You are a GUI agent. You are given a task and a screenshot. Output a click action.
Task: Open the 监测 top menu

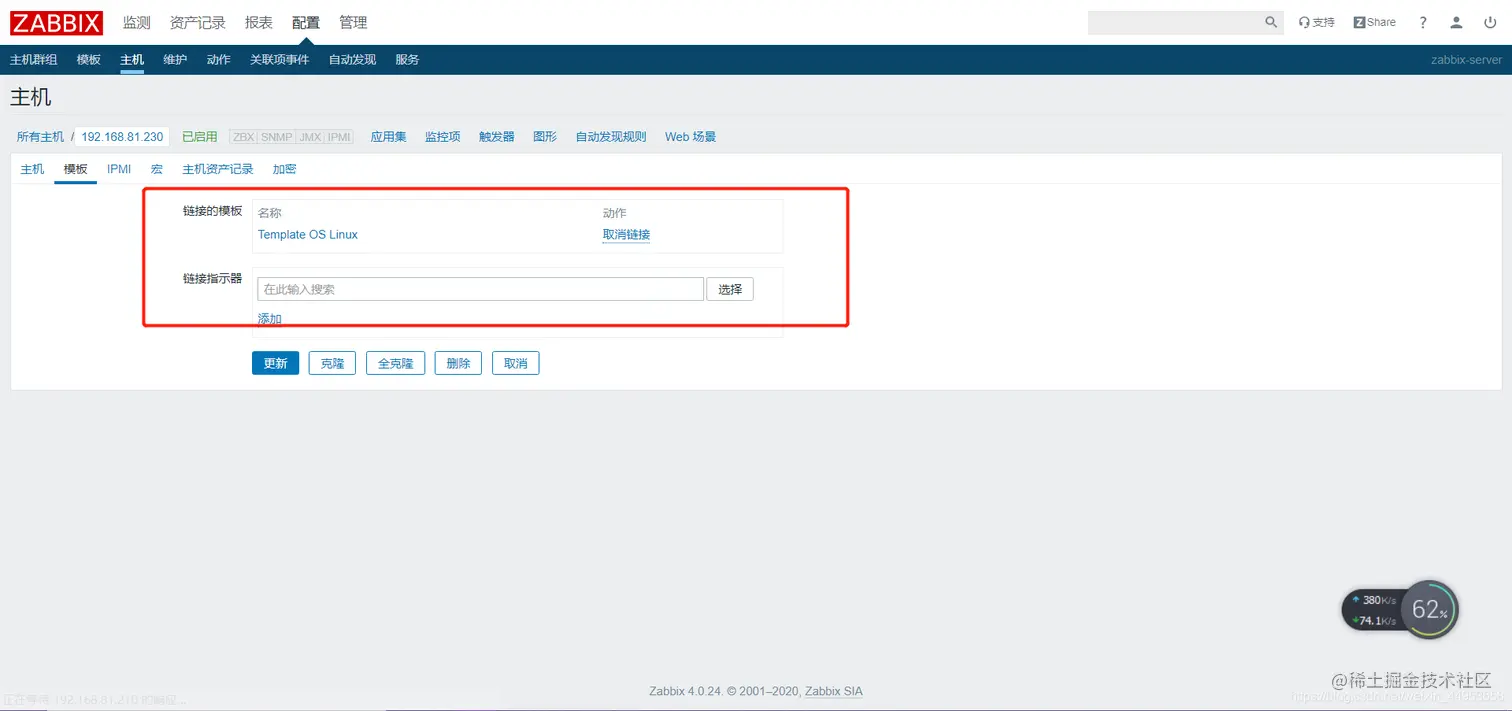point(137,22)
